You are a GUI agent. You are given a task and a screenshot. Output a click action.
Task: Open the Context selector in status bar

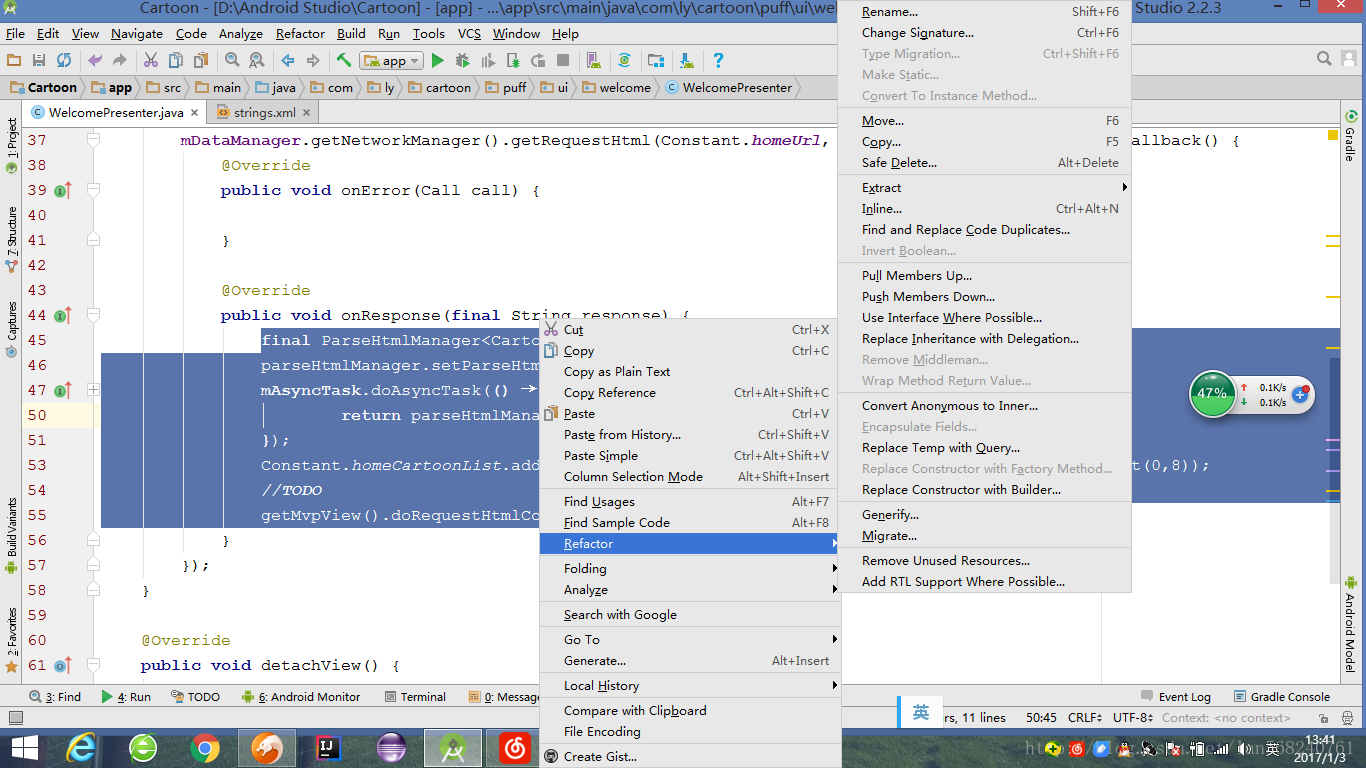pos(1227,717)
